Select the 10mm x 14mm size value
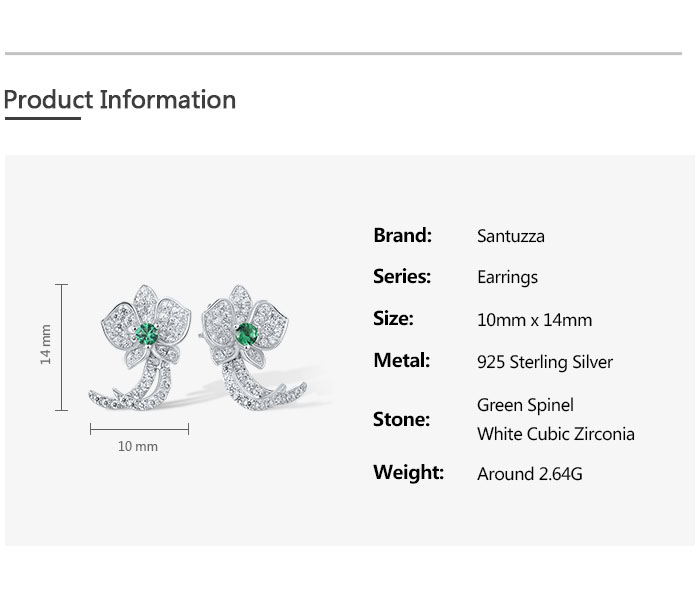Screen dimensions: 700x596 [534, 320]
